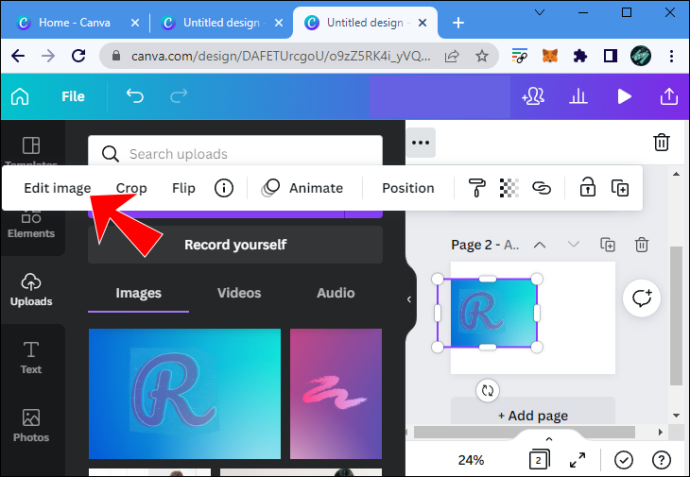Screen dimensions: 690x477
Task: Click the Share upload arrow icon
Action: [x=668, y=96]
